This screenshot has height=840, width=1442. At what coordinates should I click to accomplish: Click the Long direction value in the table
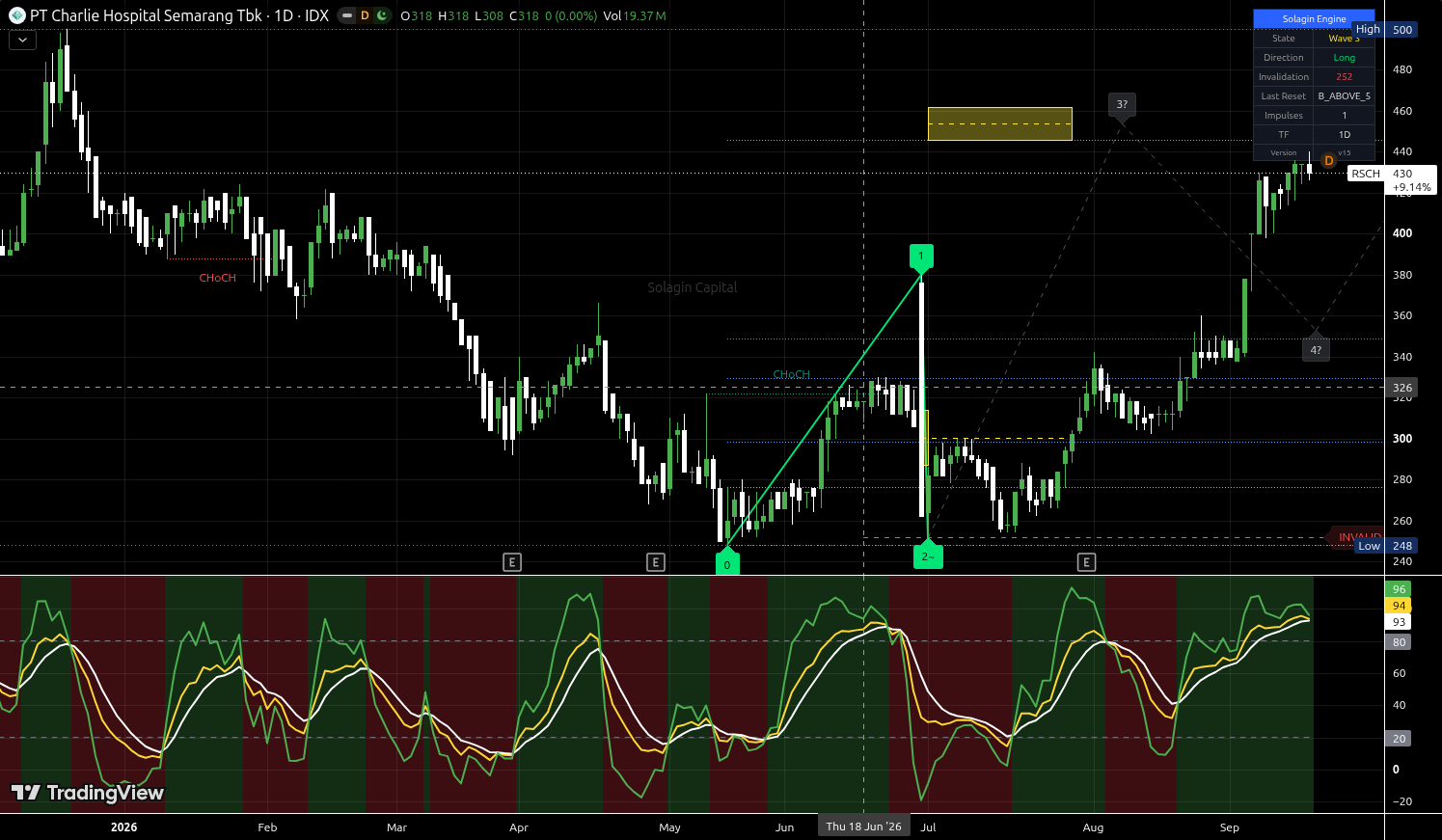tap(1344, 58)
